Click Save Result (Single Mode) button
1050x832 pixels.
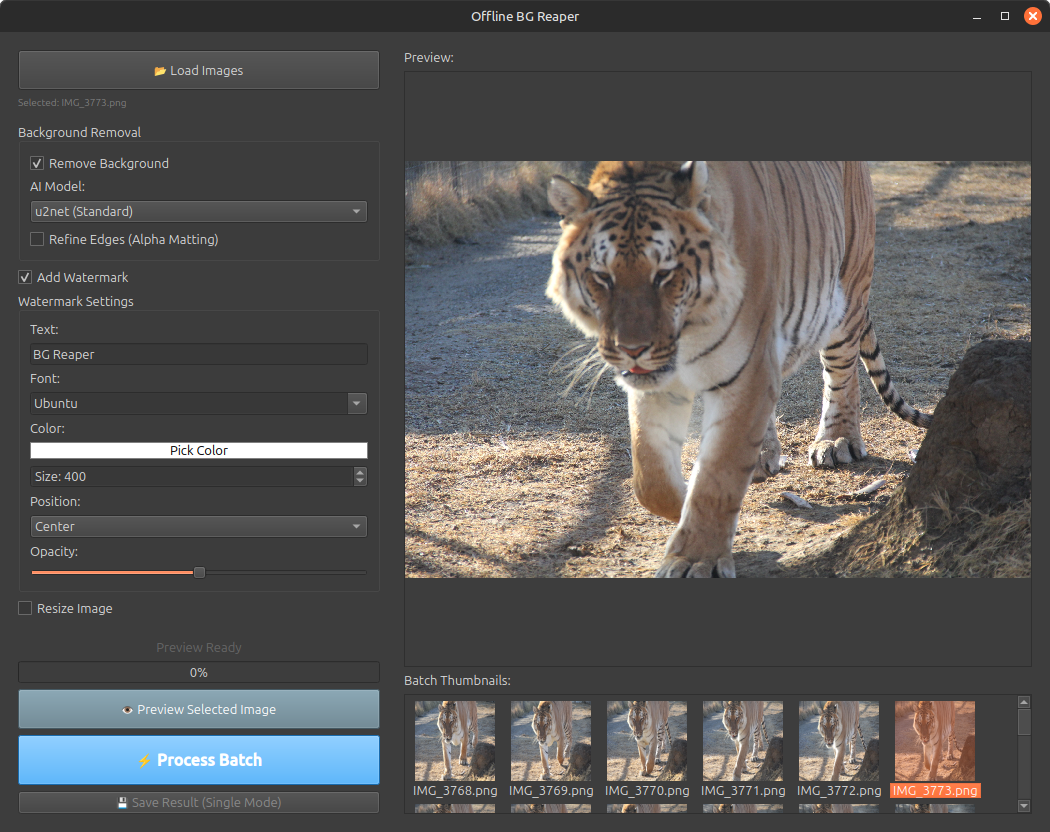click(x=198, y=802)
